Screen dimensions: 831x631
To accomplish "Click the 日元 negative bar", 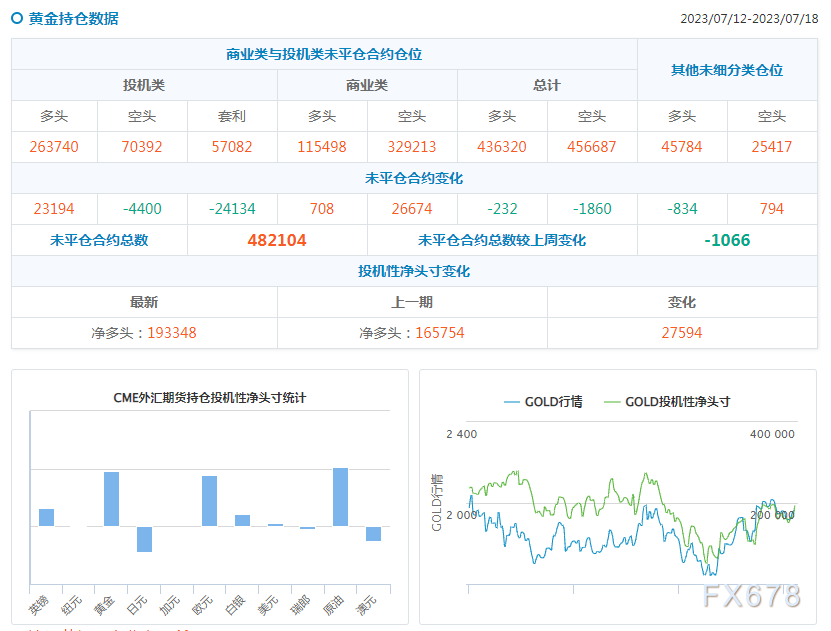I will [144, 539].
